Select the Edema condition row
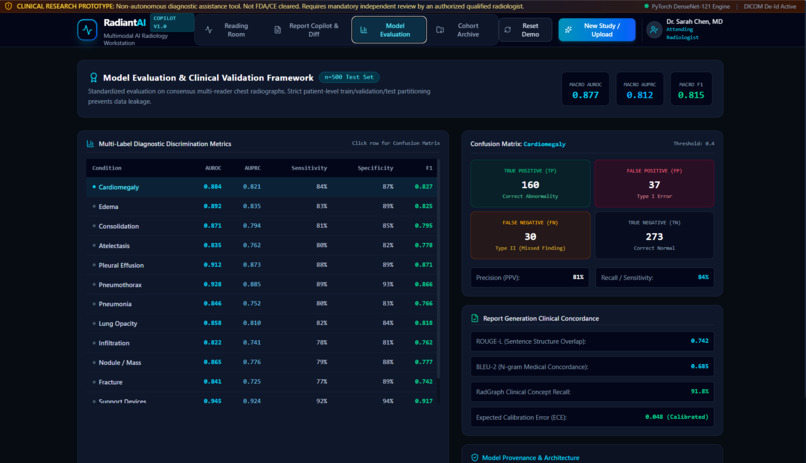This screenshot has width=806, height=463. 261,207
